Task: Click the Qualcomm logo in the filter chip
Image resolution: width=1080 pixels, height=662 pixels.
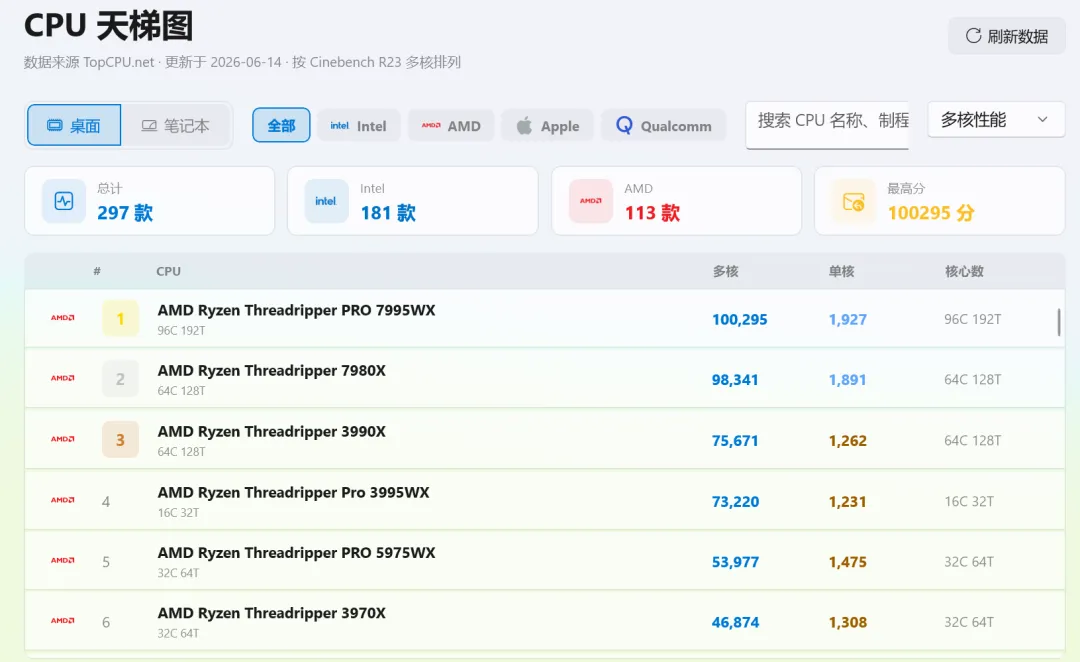Action: (624, 125)
